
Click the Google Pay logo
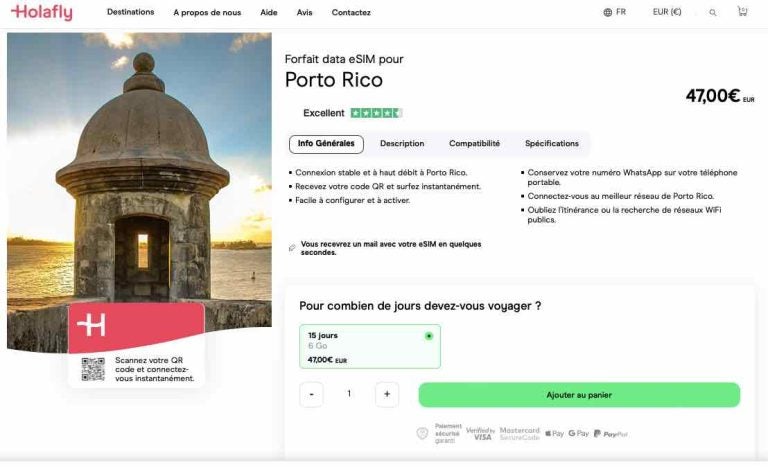point(578,434)
